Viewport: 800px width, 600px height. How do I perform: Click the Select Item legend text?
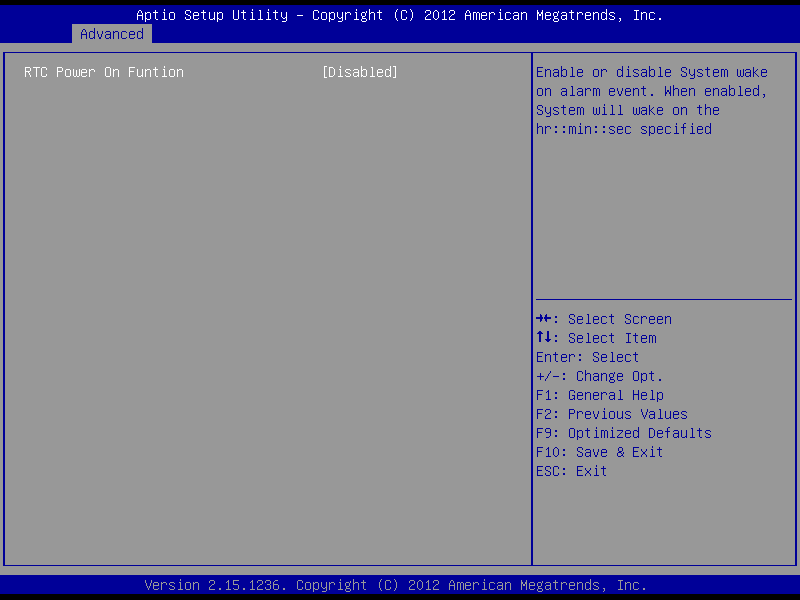tap(612, 338)
